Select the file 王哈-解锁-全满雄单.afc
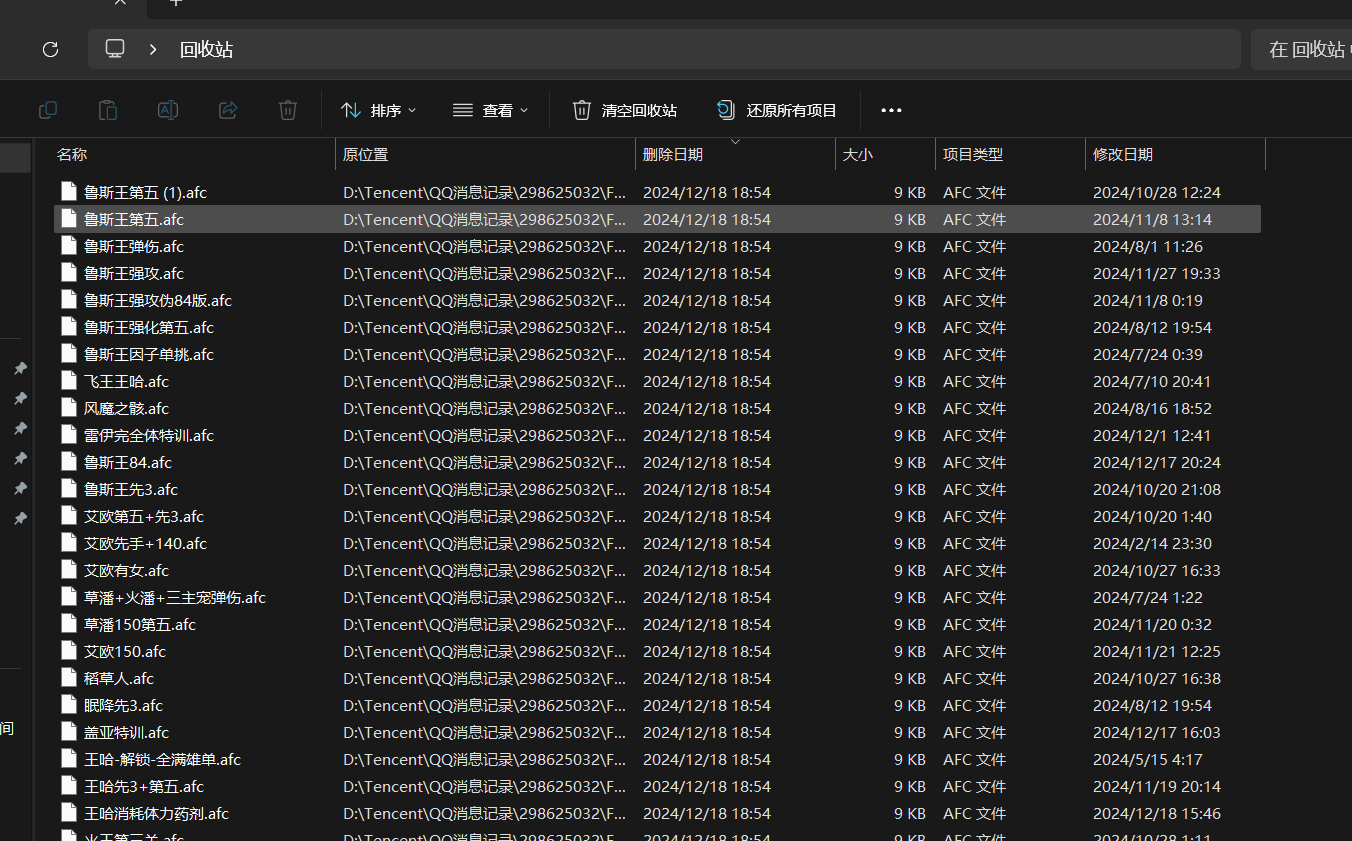This screenshot has height=841, width=1352. [x=657, y=759]
